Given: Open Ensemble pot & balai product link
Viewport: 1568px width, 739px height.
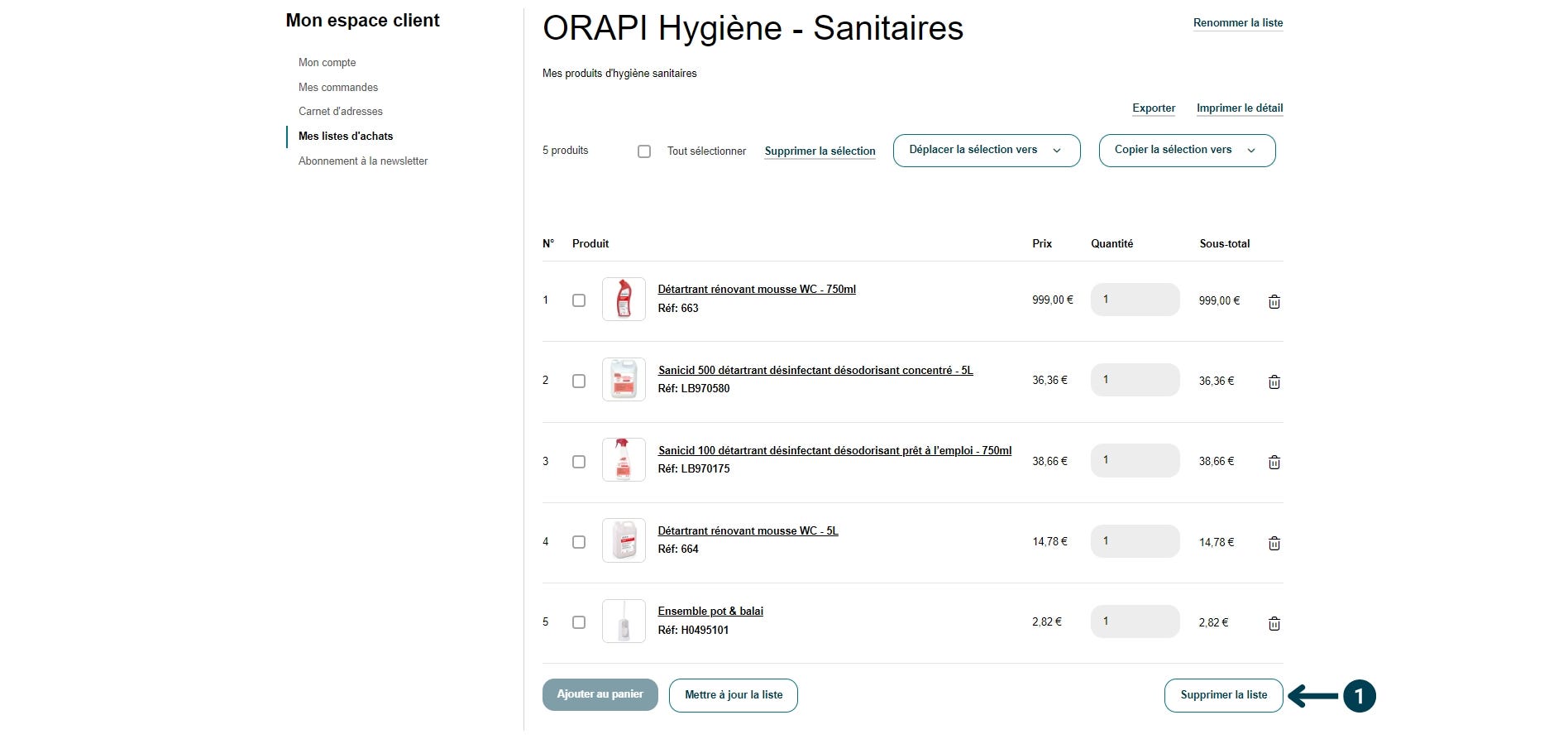Looking at the screenshot, I should 710,612.
